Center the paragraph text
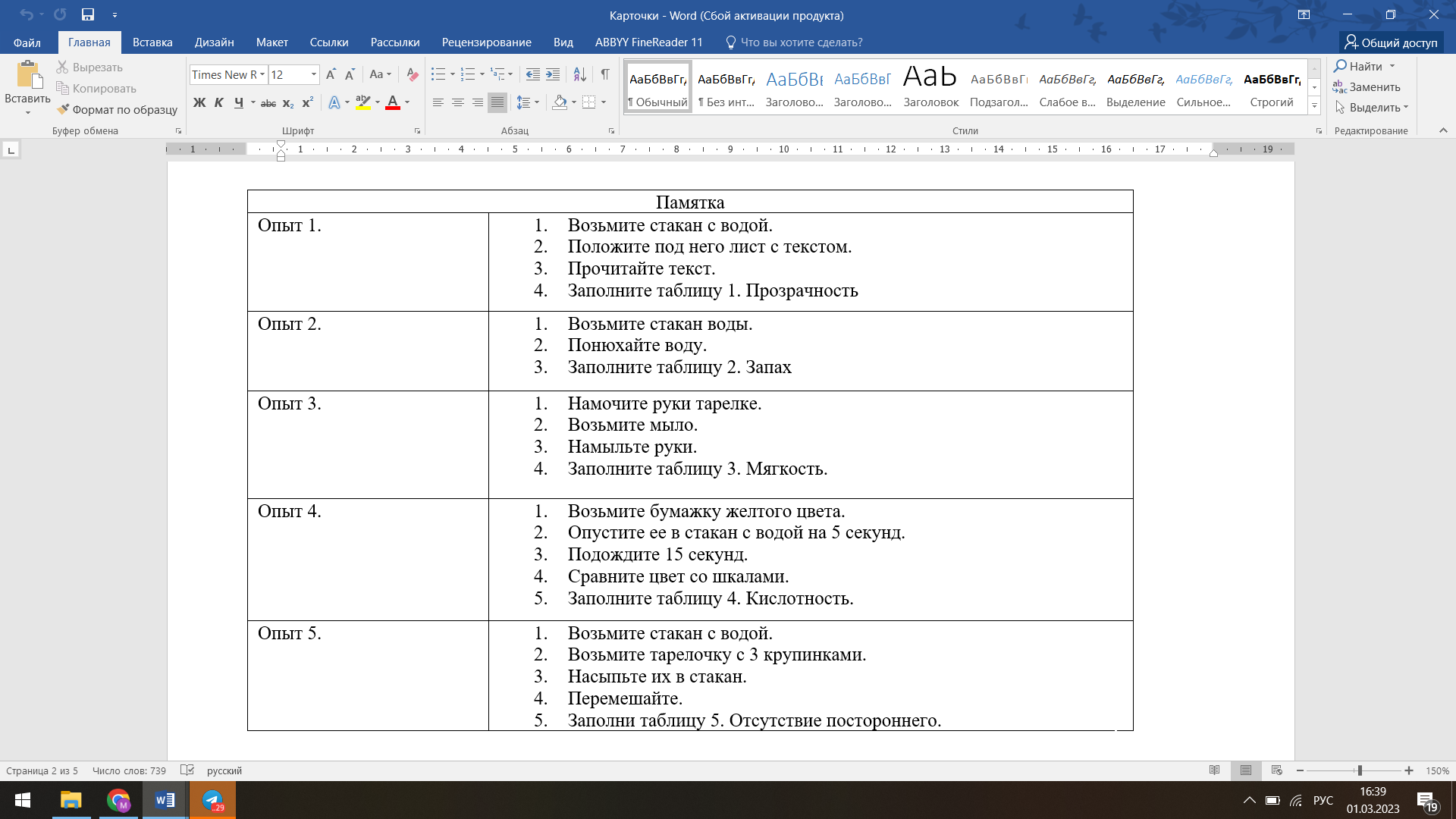Screen dimensions: 1456x819 tap(458, 102)
